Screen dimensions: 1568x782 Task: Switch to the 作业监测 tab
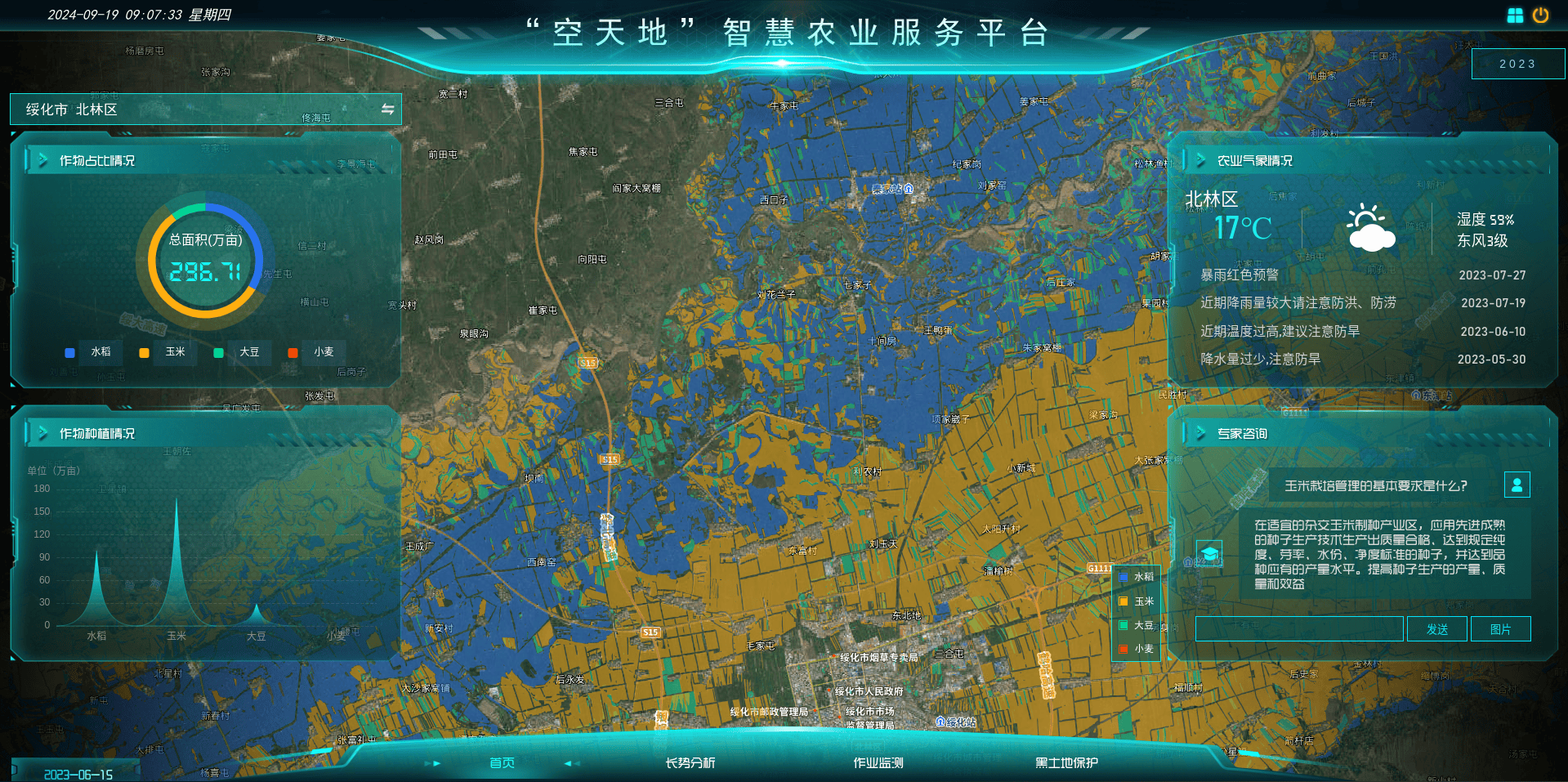coord(878,762)
